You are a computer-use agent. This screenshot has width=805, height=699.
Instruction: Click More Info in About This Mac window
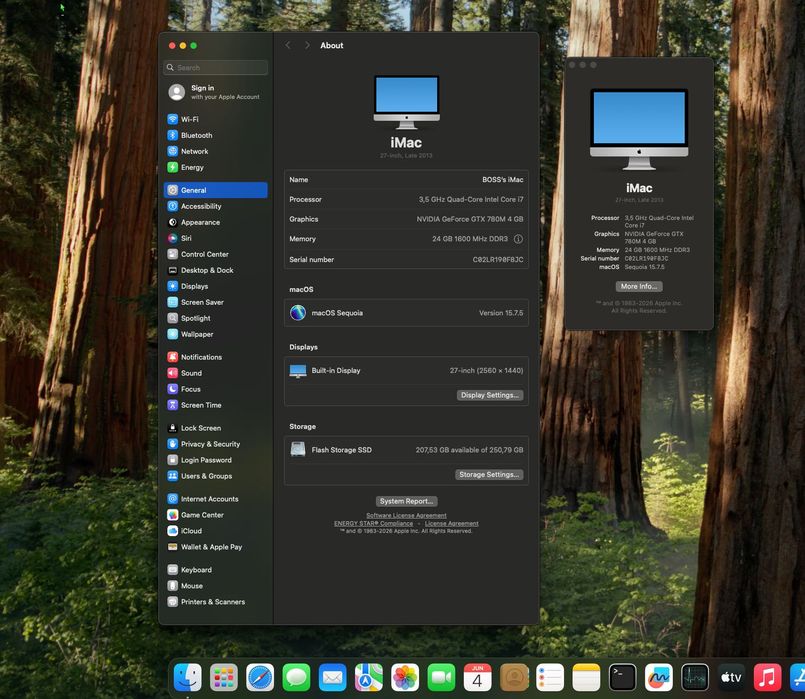[x=639, y=286]
